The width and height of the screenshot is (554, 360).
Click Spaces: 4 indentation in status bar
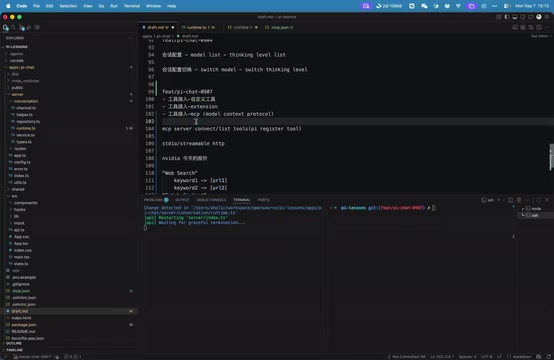[x=467, y=356]
